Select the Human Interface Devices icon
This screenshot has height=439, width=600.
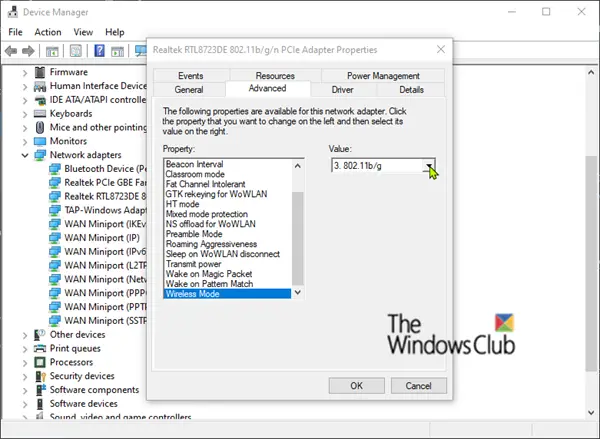(x=39, y=86)
